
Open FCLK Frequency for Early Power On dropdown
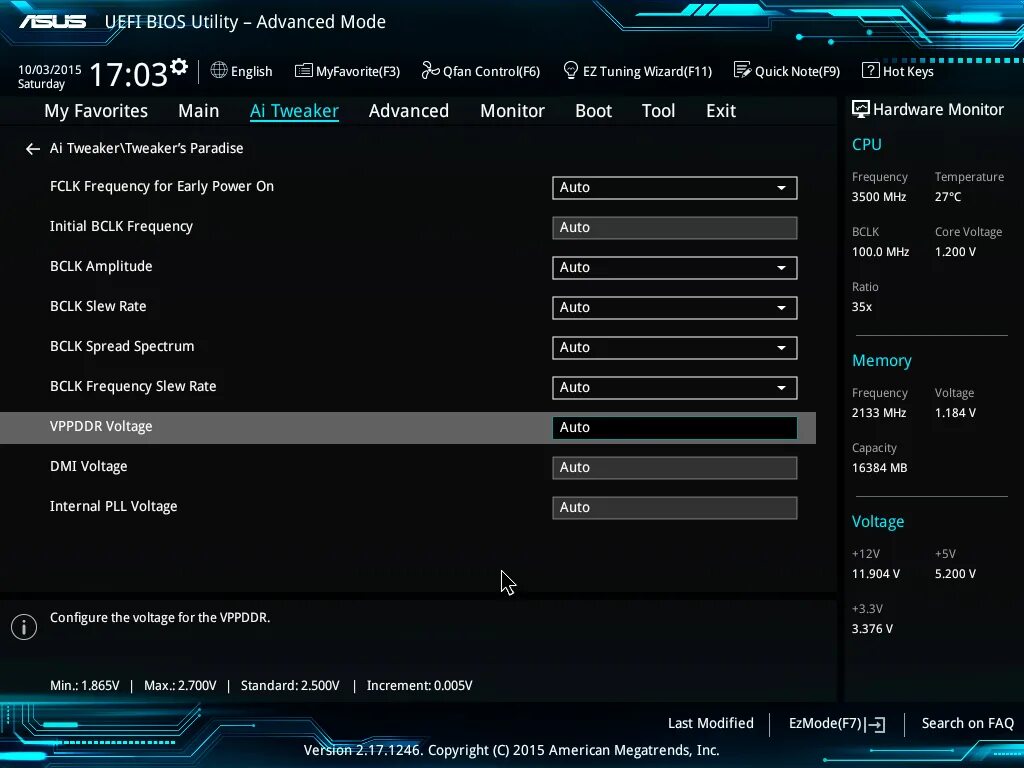tap(675, 187)
